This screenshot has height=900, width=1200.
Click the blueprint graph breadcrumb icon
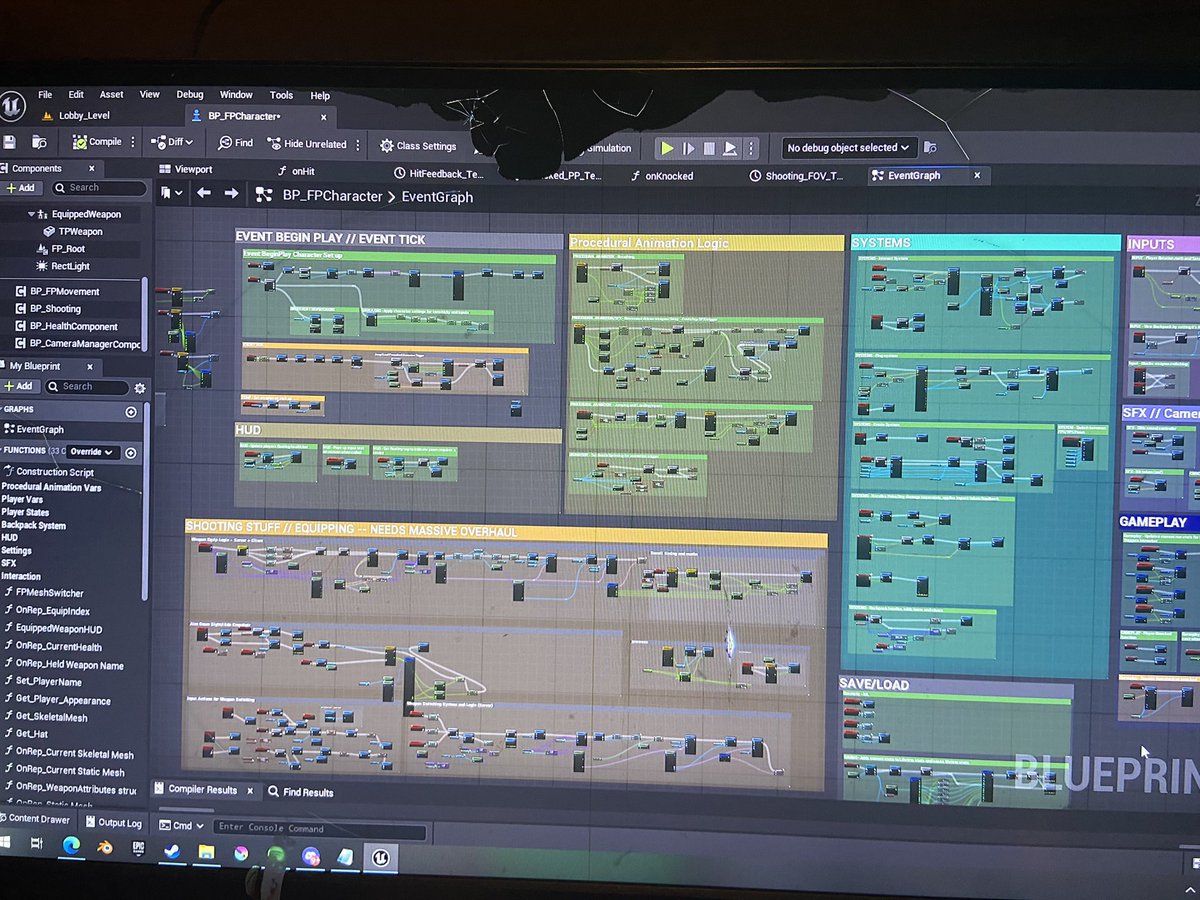(x=264, y=195)
